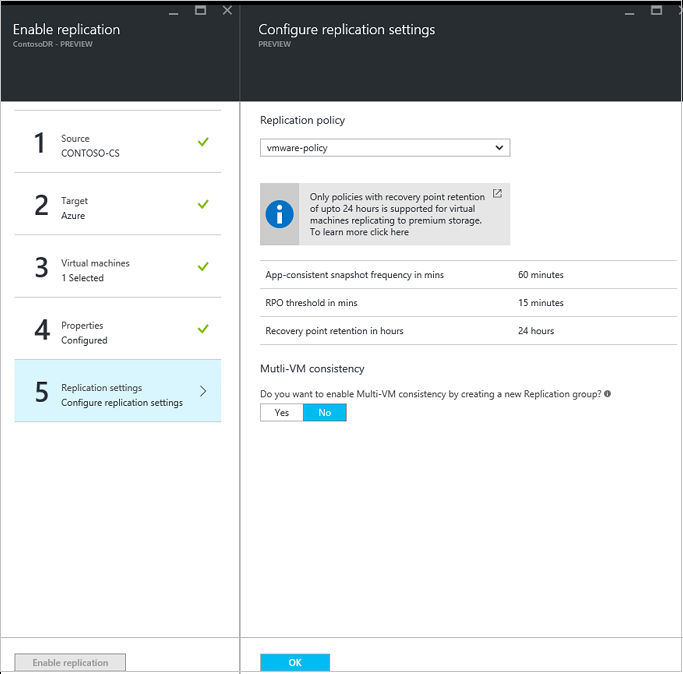Open the external link icon in info box
The height and width of the screenshot is (674, 683).
498,194
